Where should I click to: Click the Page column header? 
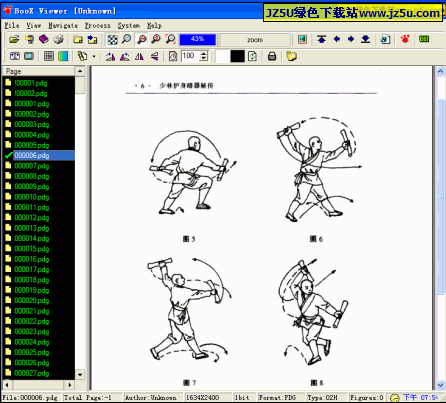(x=39, y=71)
